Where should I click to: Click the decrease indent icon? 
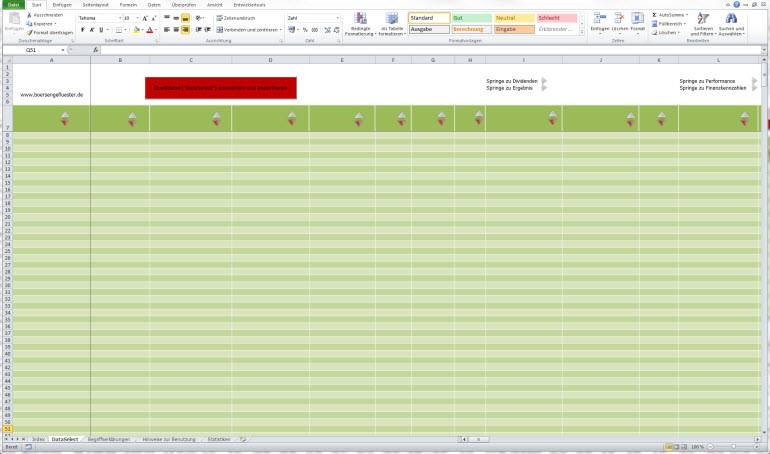pyautogui.click(x=198, y=30)
